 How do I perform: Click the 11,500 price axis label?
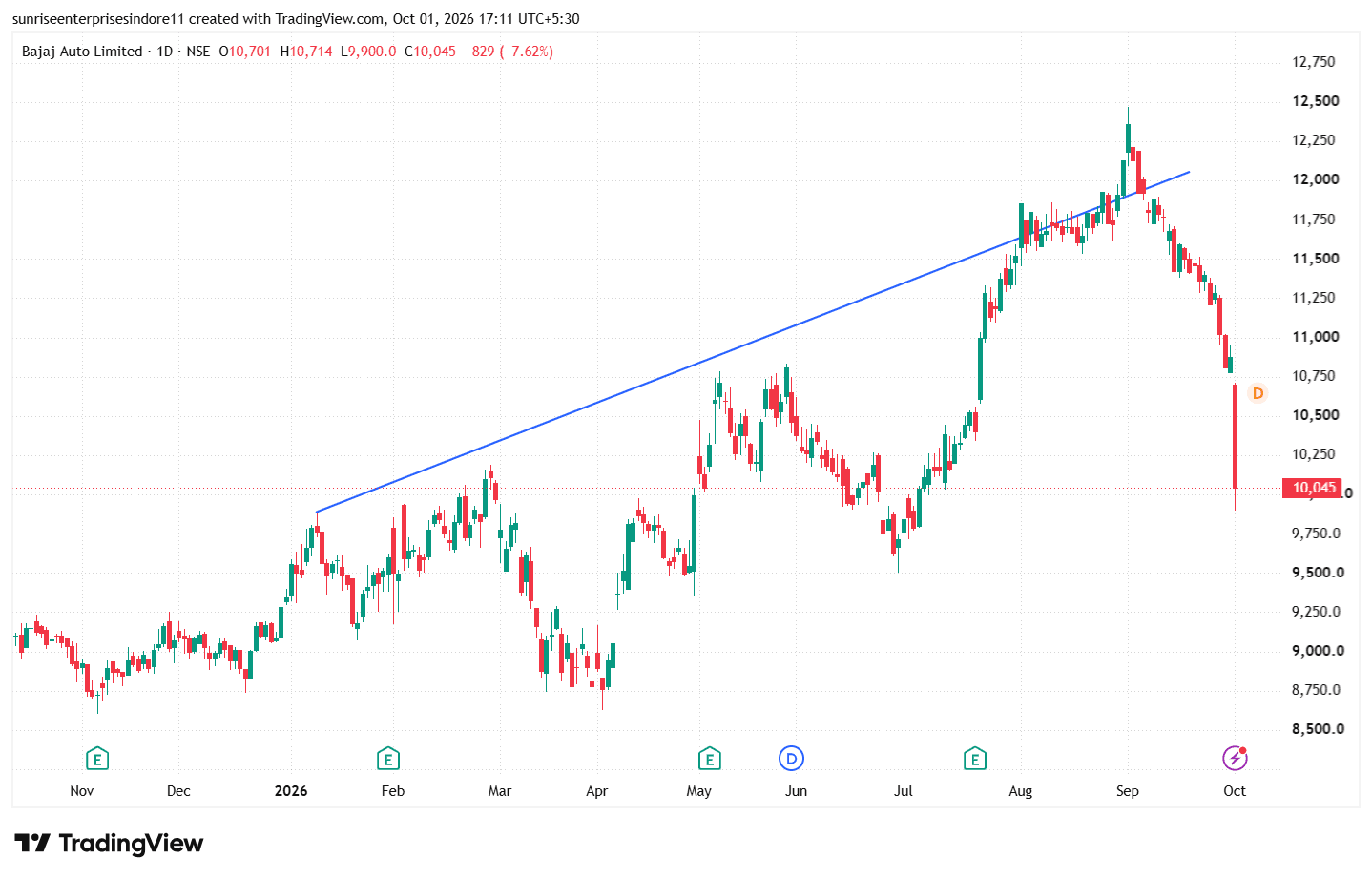click(1315, 259)
